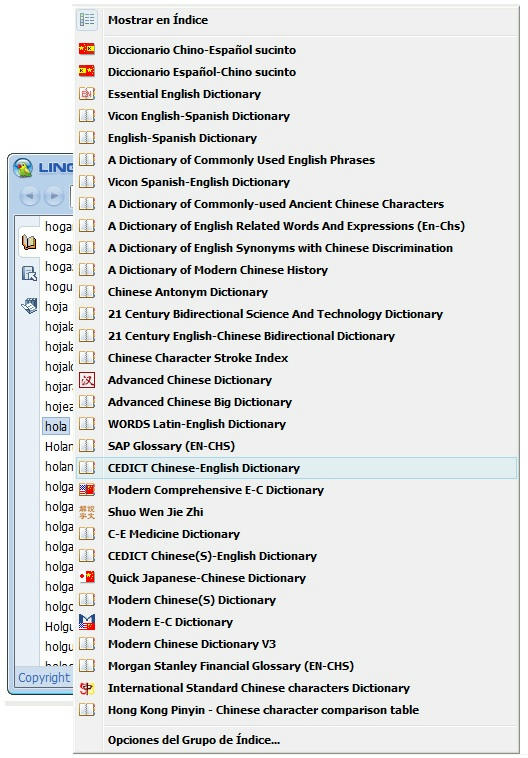Select International Standard Chinese characters Dictionary
The width and height of the screenshot is (528, 758).
[x=296, y=688]
